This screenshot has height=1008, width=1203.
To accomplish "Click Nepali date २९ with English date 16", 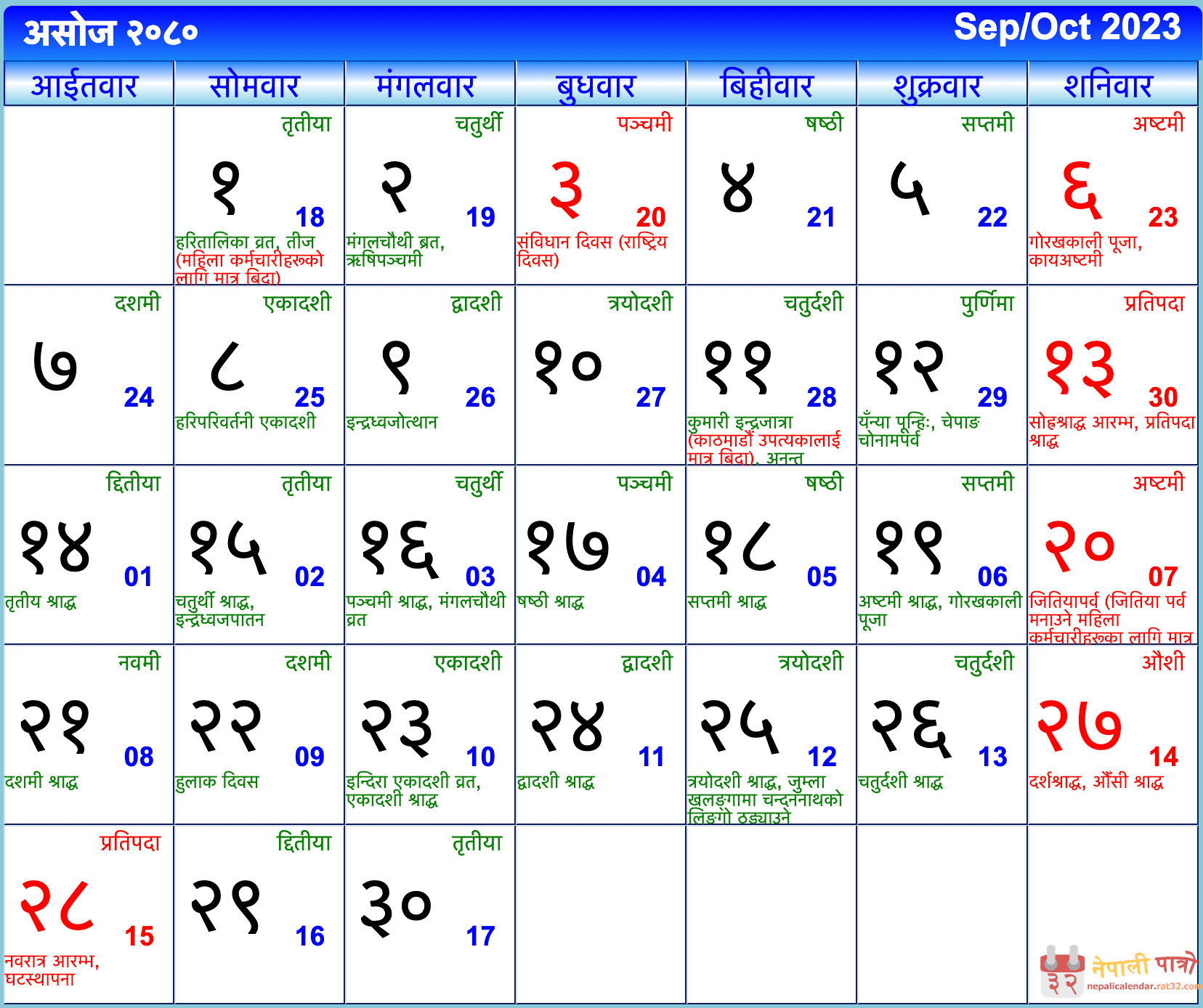I will 226,906.
